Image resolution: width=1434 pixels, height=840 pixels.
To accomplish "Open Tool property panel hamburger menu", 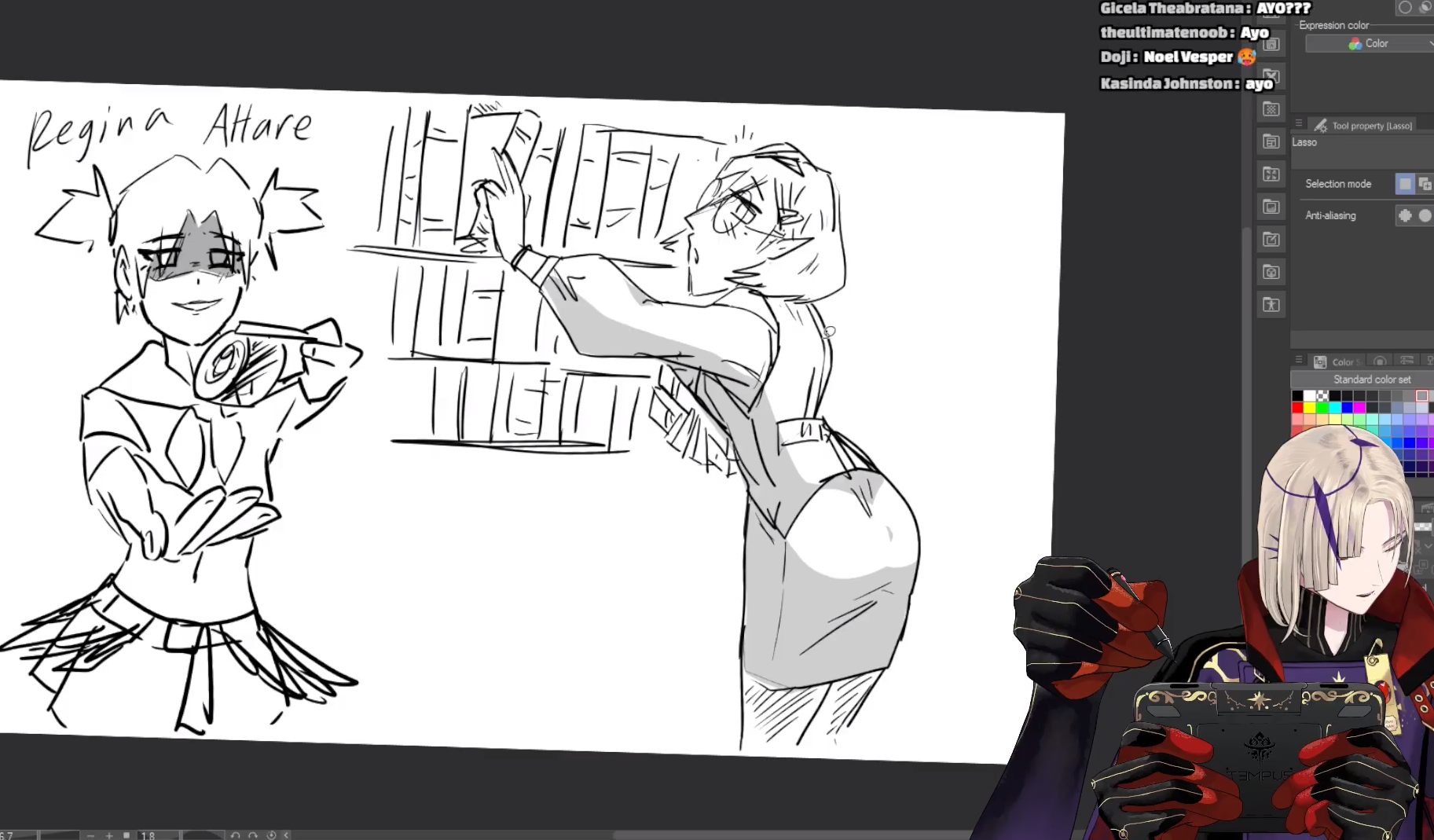I will (x=1299, y=124).
